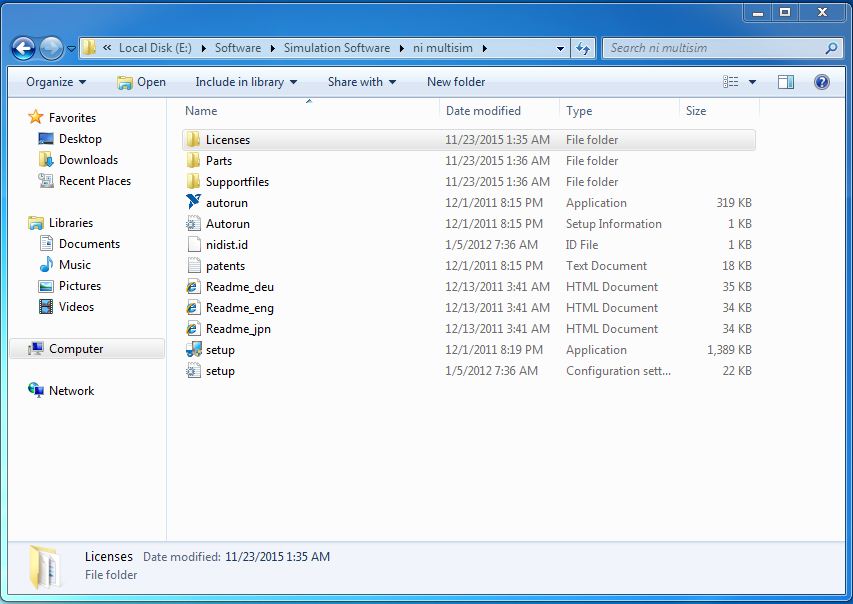Click Licenses folder thumbnail in details pane

45,567
